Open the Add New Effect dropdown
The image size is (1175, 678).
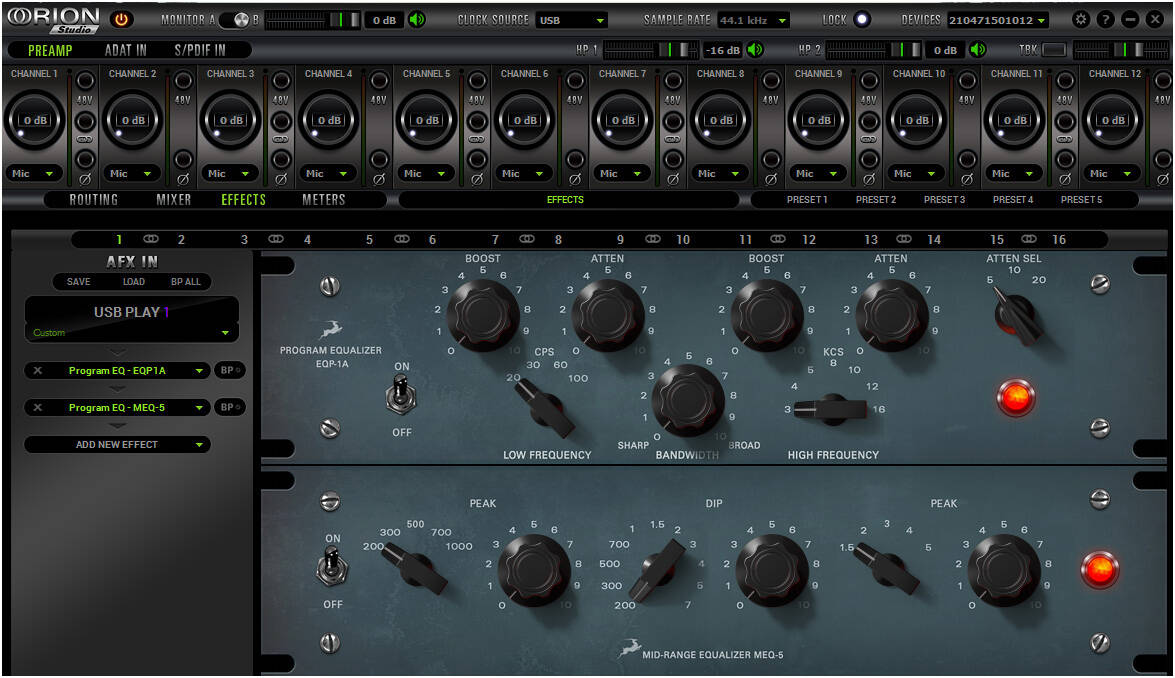click(x=117, y=444)
